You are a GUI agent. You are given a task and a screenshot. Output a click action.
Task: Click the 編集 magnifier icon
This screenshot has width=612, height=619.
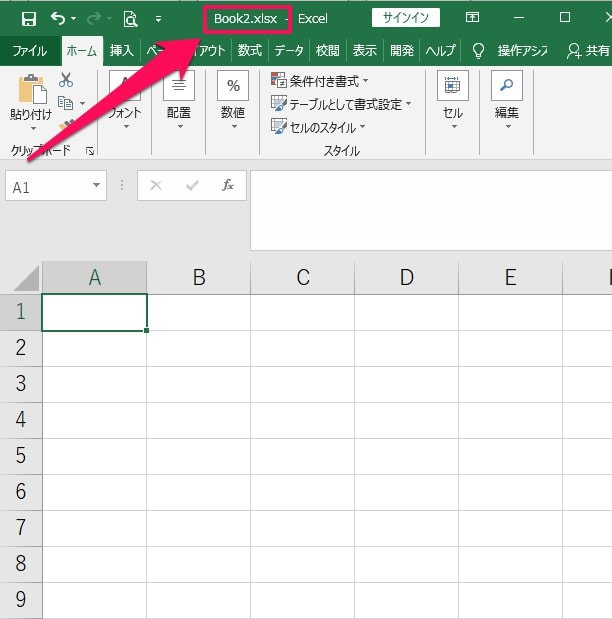pos(507,85)
